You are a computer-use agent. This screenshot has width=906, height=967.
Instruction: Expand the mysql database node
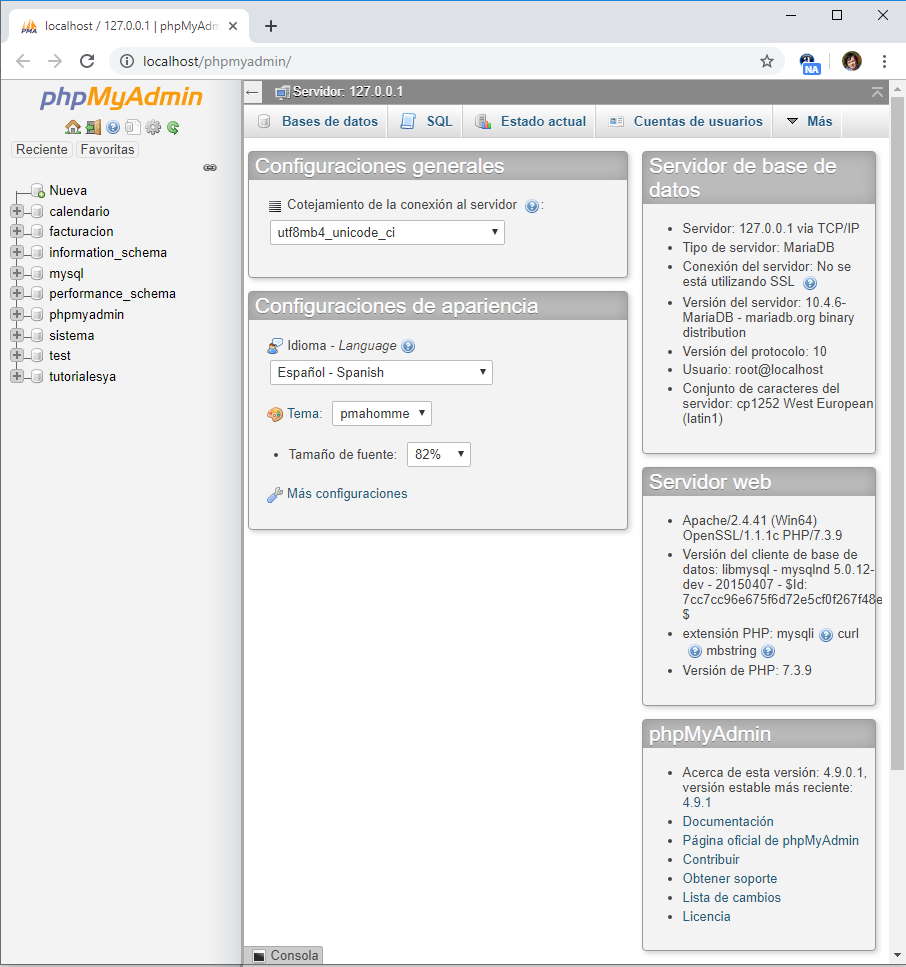click(17, 273)
